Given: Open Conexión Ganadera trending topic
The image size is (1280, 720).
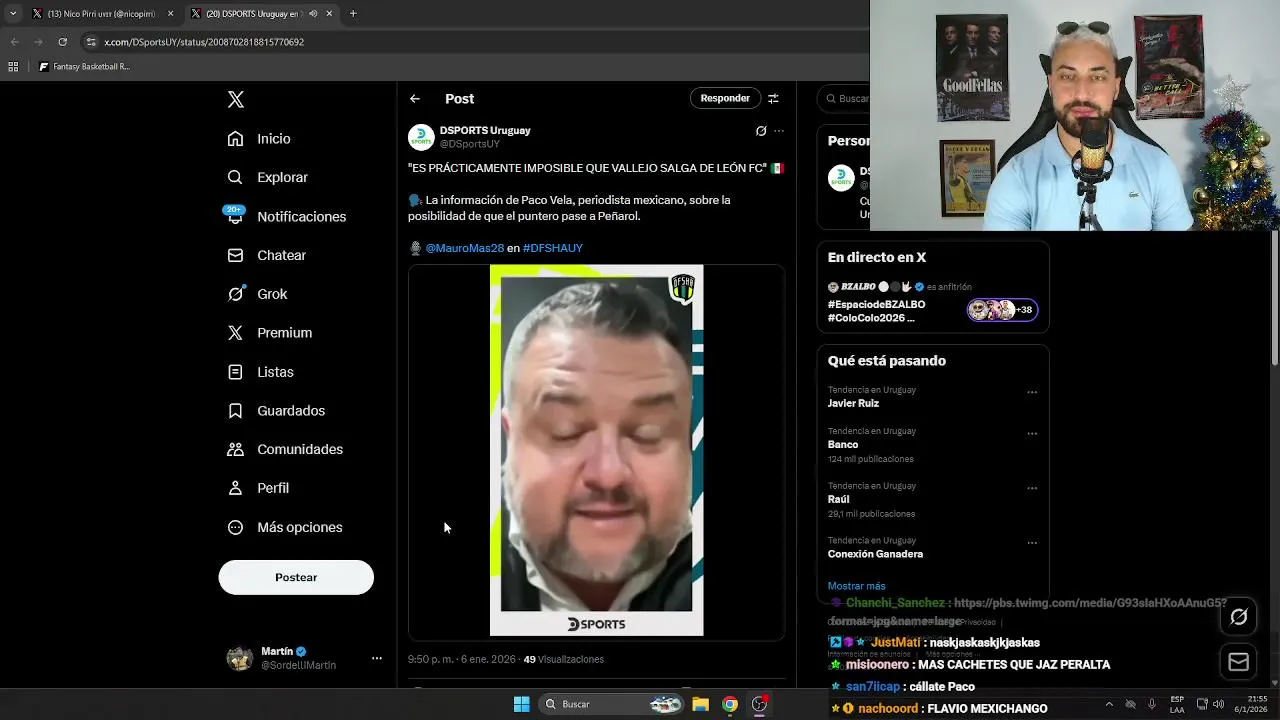Looking at the screenshot, I should click(x=875, y=554).
